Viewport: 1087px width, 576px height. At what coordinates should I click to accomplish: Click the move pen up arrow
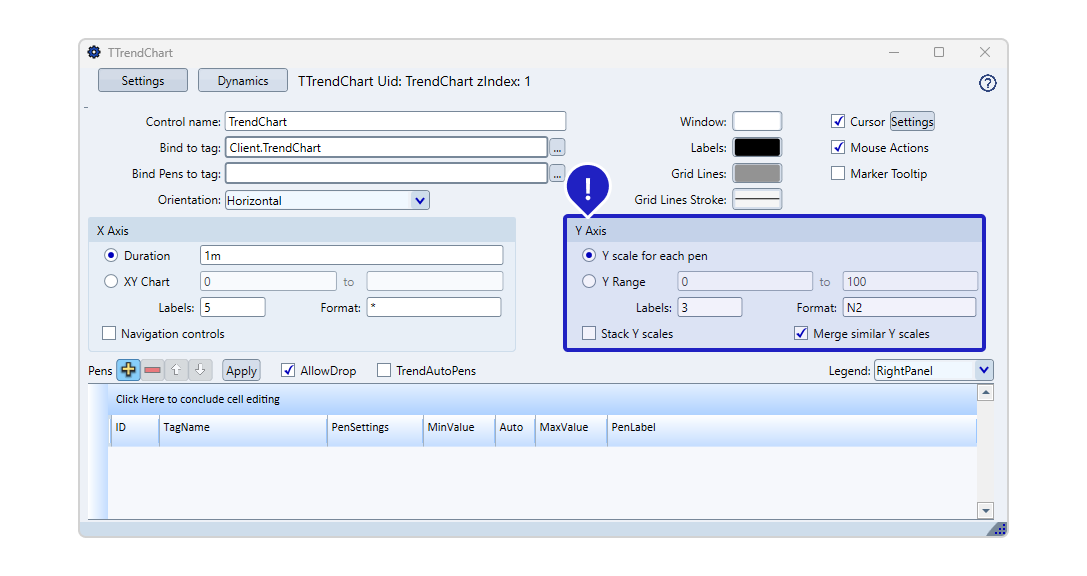click(176, 370)
